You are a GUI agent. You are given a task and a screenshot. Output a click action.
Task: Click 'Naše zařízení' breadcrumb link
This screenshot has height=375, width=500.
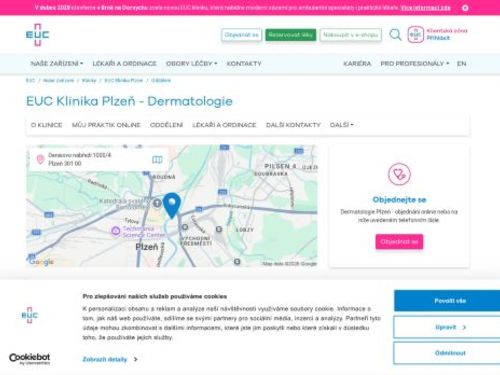(x=58, y=80)
